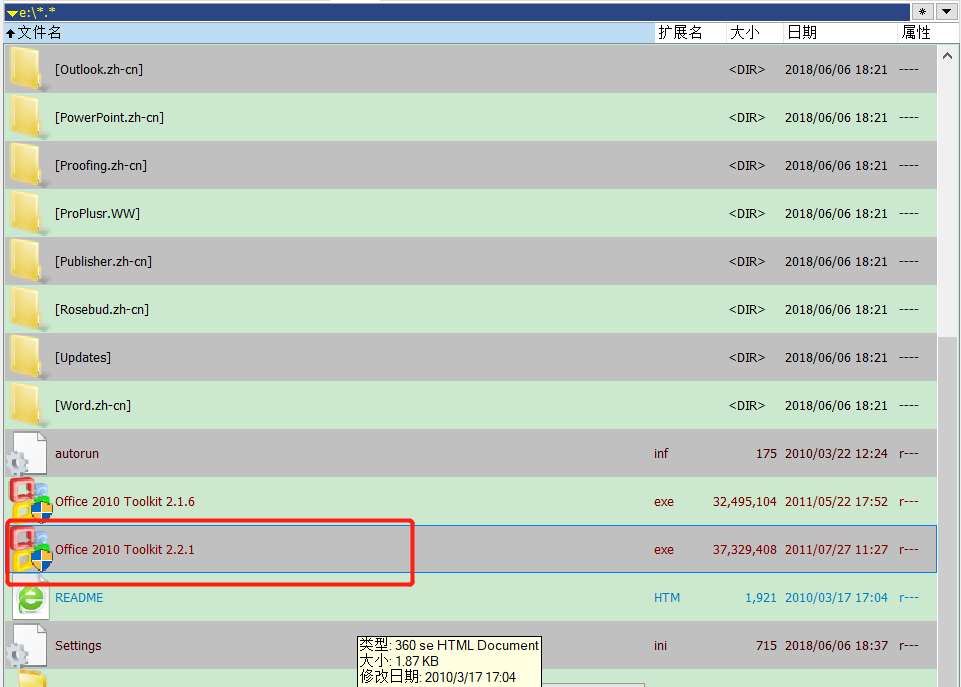Select the [Updates] folder name

pyautogui.click(x=83, y=357)
